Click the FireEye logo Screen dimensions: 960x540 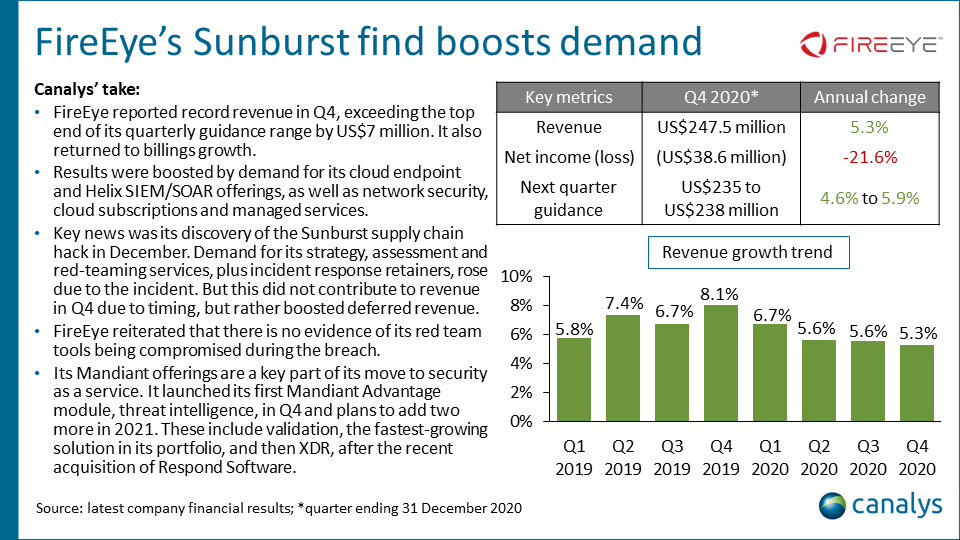click(x=871, y=45)
